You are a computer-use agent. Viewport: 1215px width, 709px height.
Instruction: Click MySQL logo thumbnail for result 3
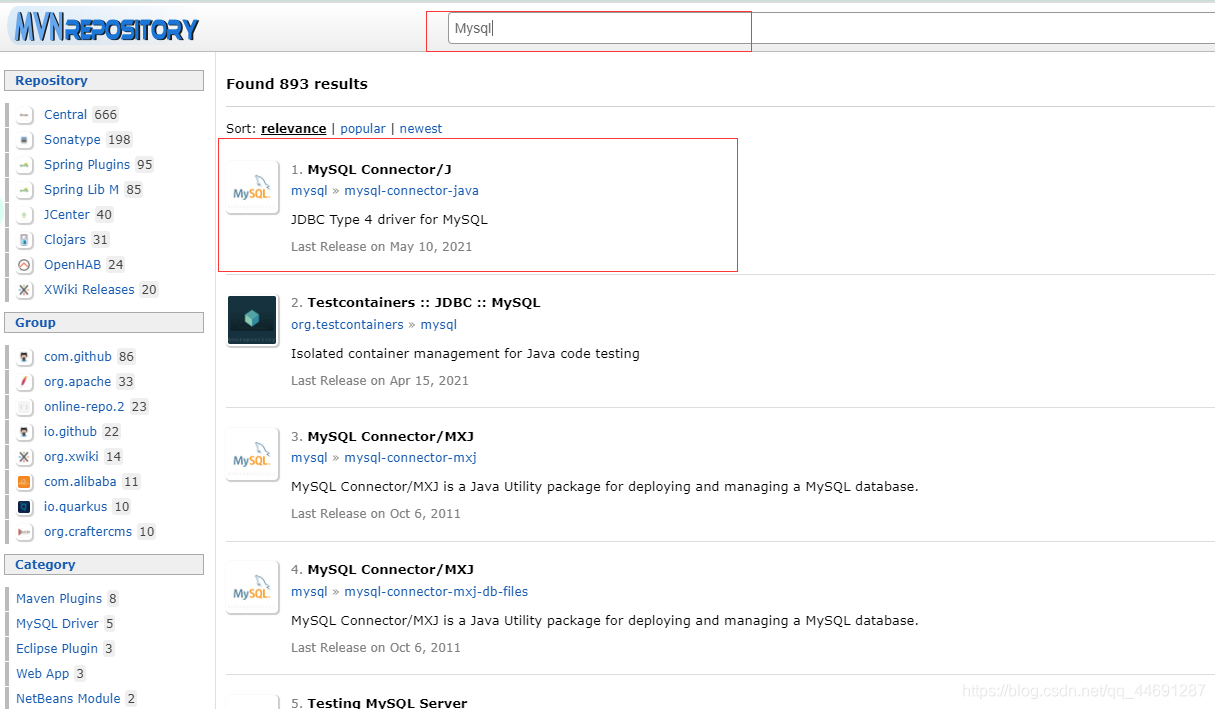[x=252, y=455]
